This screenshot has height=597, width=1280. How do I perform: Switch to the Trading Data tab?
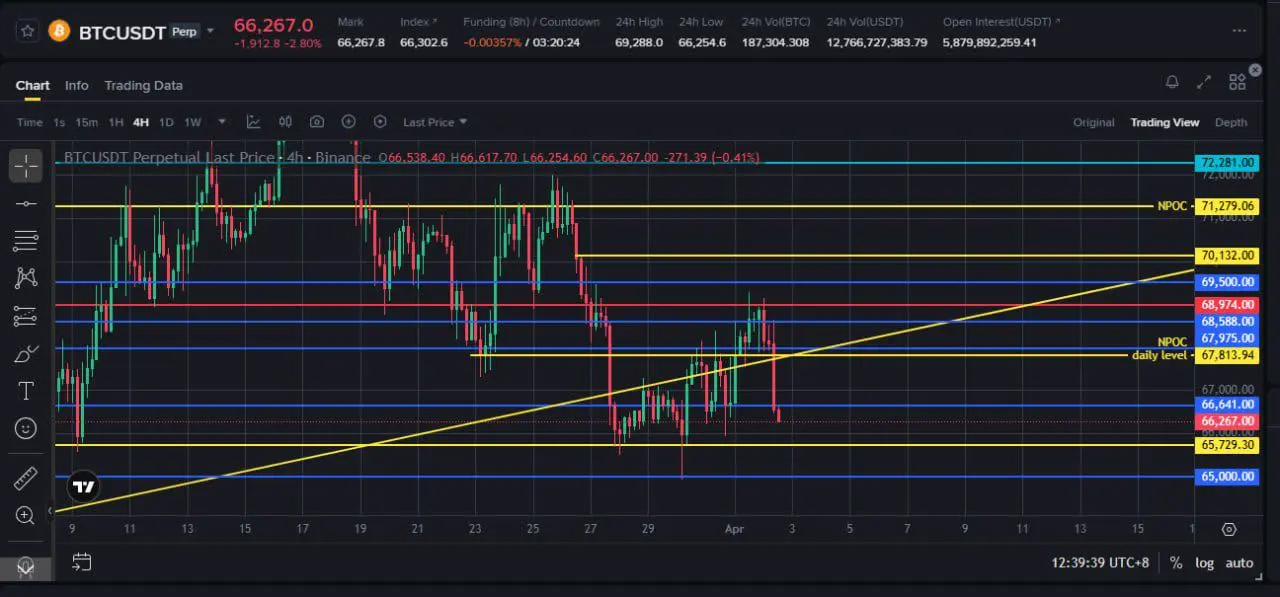click(x=143, y=85)
